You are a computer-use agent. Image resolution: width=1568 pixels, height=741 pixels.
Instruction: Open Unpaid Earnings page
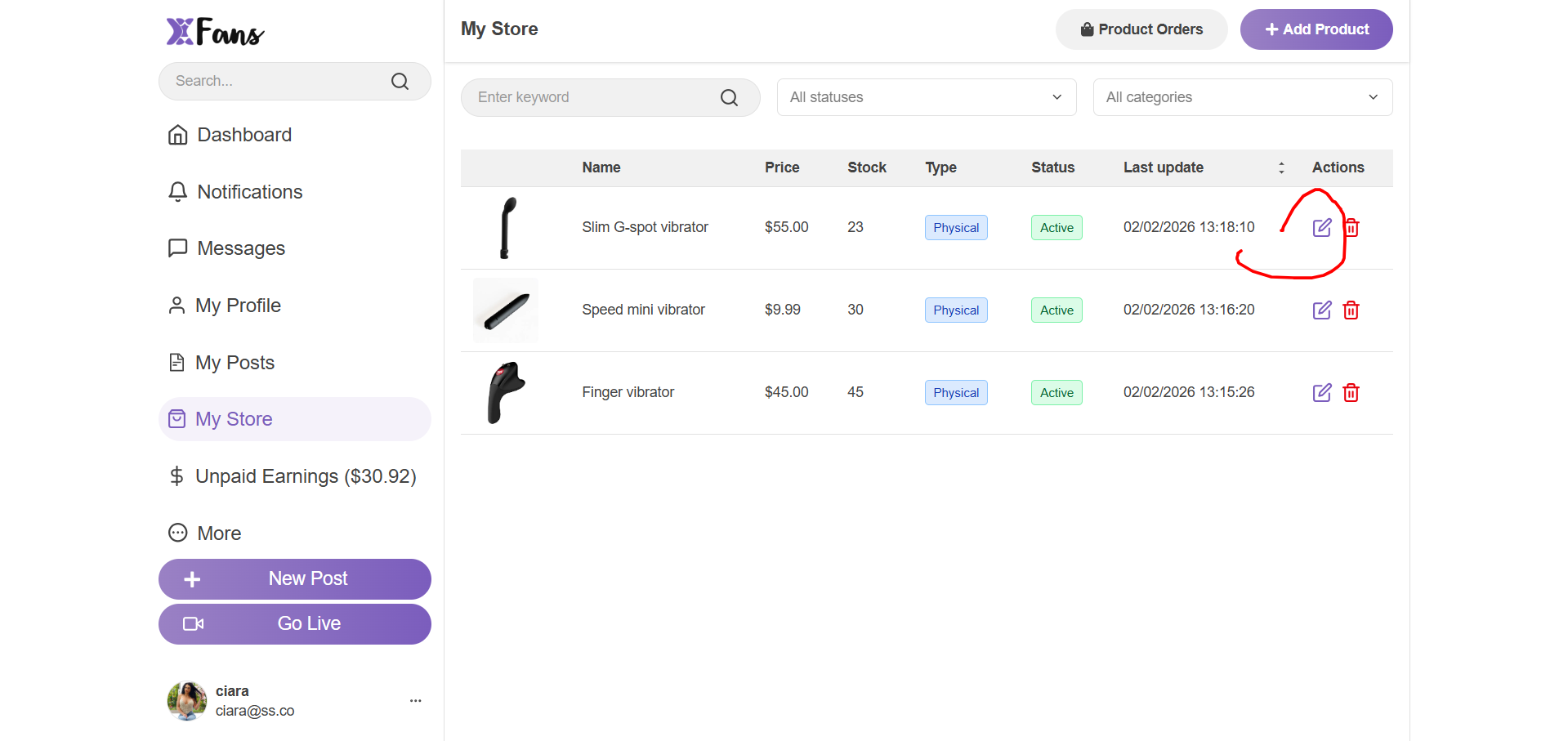pos(293,476)
